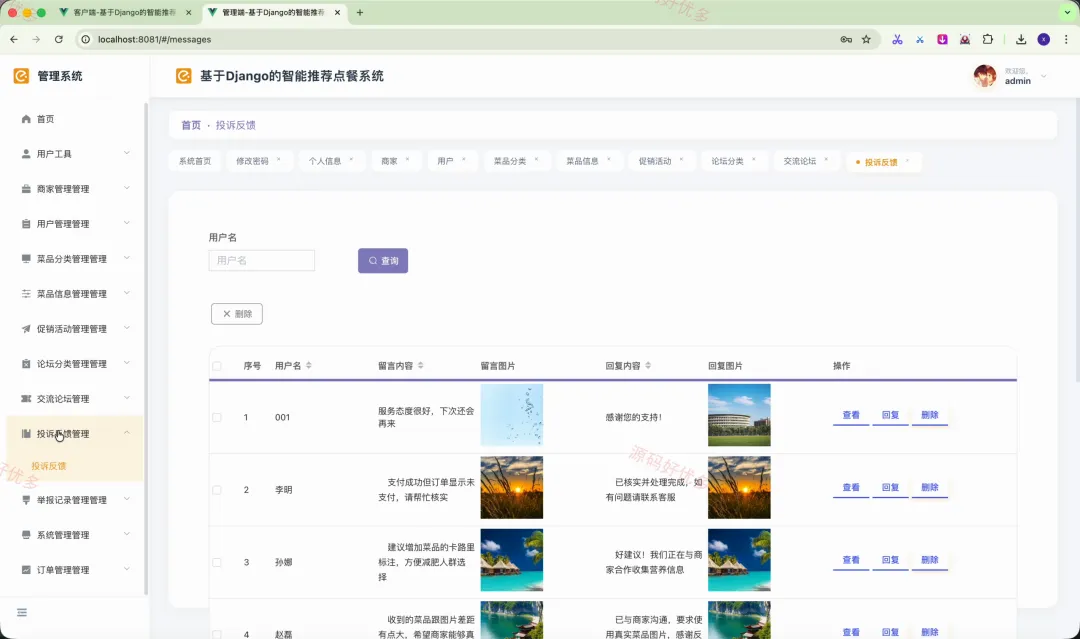Viewport: 1080px width, 639px height.
Task: Reload the page with the refresh icon
Action: point(59,39)
